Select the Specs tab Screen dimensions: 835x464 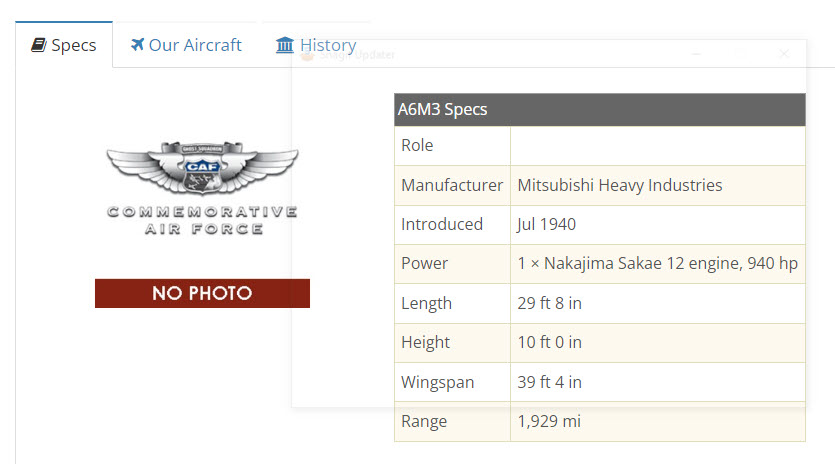click(x=73, y=46)
